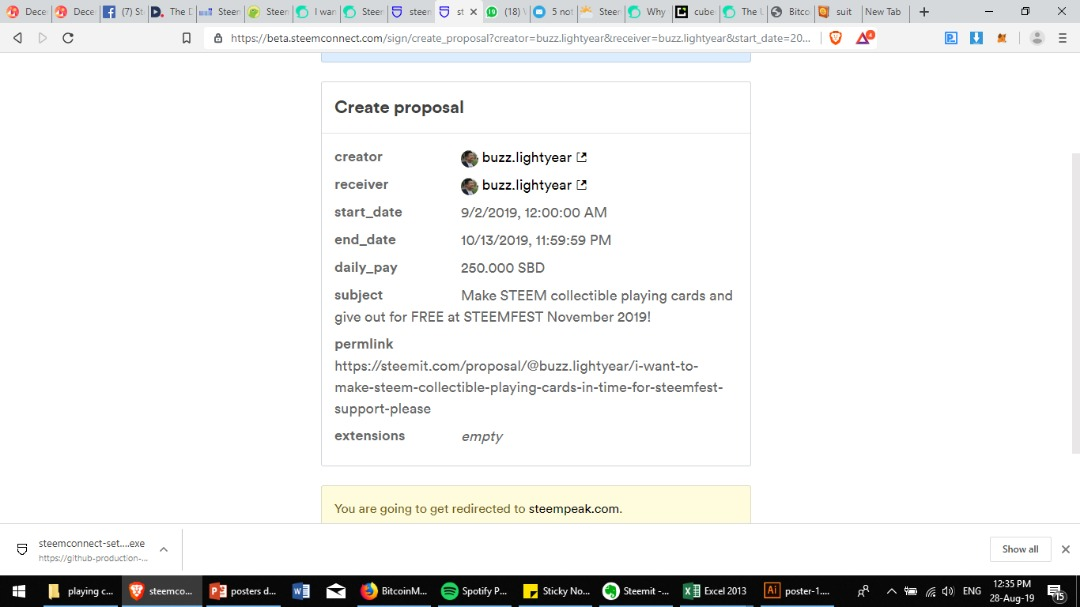Open a new browser tab
Image resolution: width=1080 pixels, height=607 pixels.
point(924,12)
